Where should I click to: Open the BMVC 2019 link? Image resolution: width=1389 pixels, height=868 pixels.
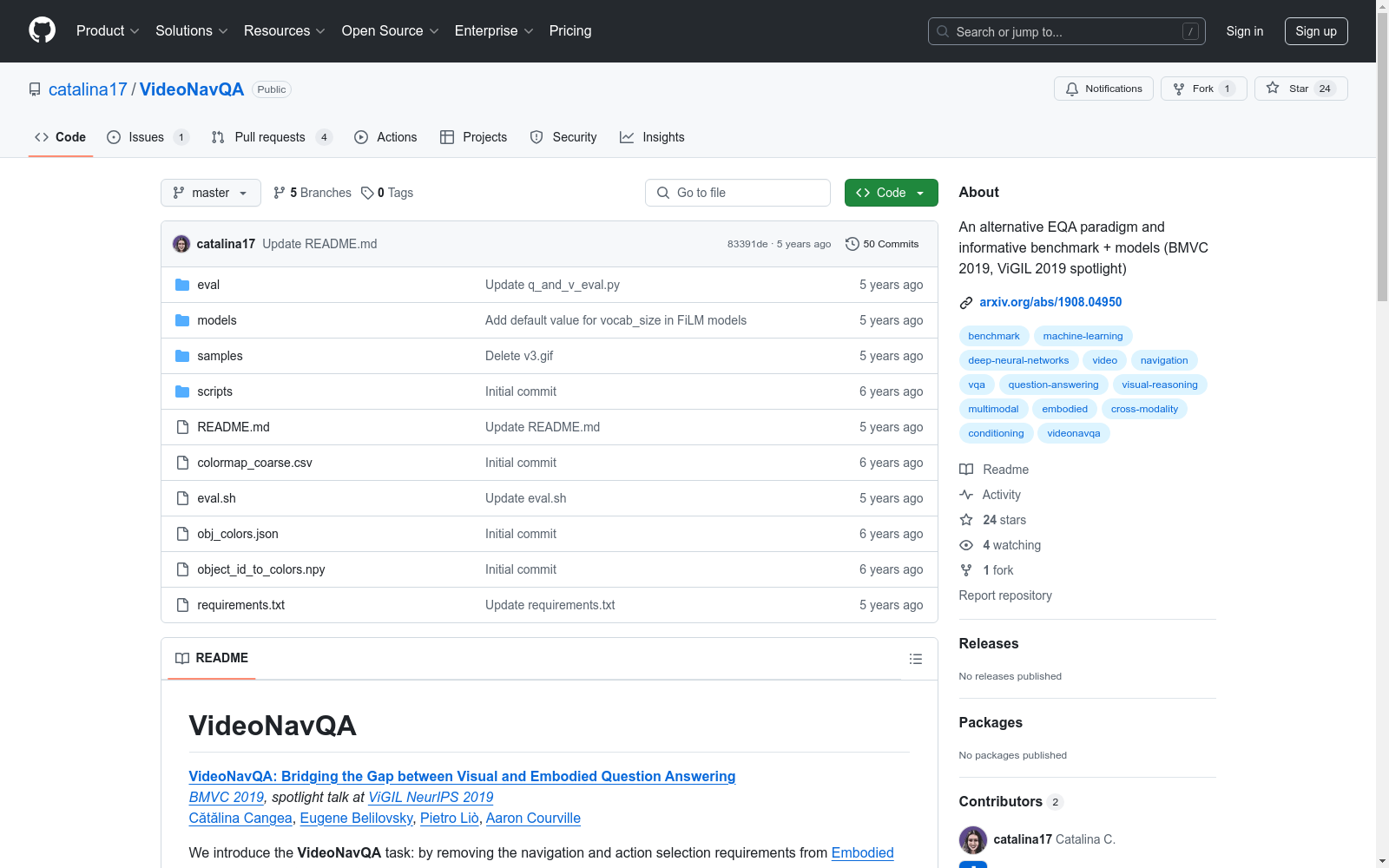[x=227, y=797]
